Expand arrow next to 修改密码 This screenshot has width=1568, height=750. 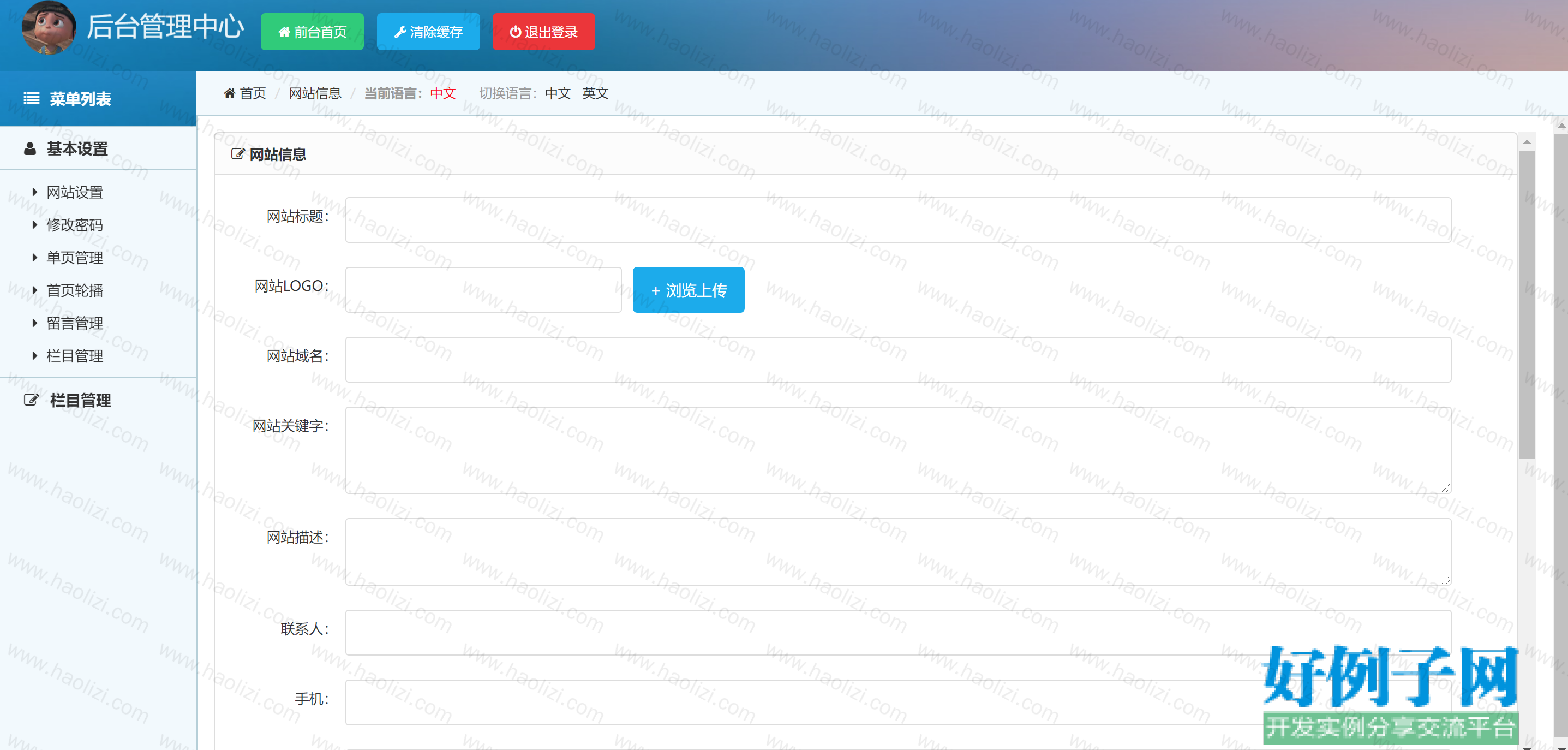tap(35, 225)
